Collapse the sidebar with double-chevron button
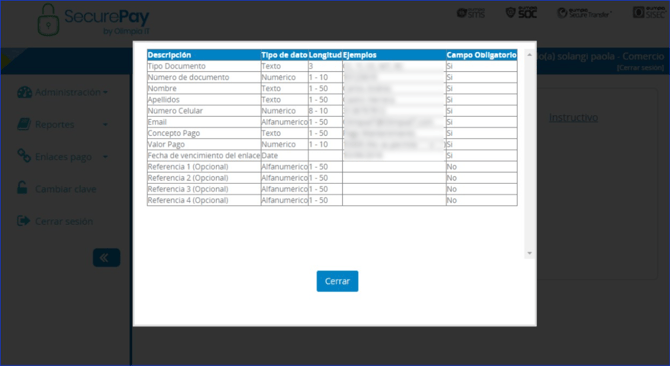This screenshot has width=670, height=366. pyautogui.click(x=106, y=258)
